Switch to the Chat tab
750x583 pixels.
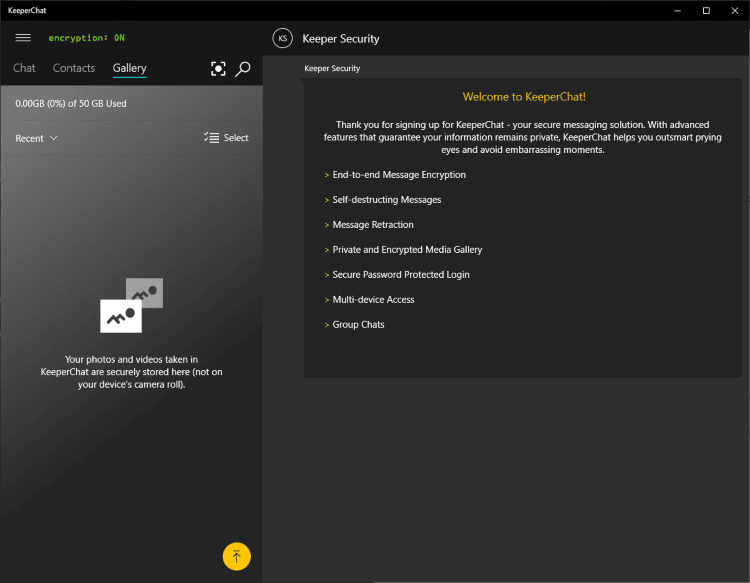coord(24,68)
